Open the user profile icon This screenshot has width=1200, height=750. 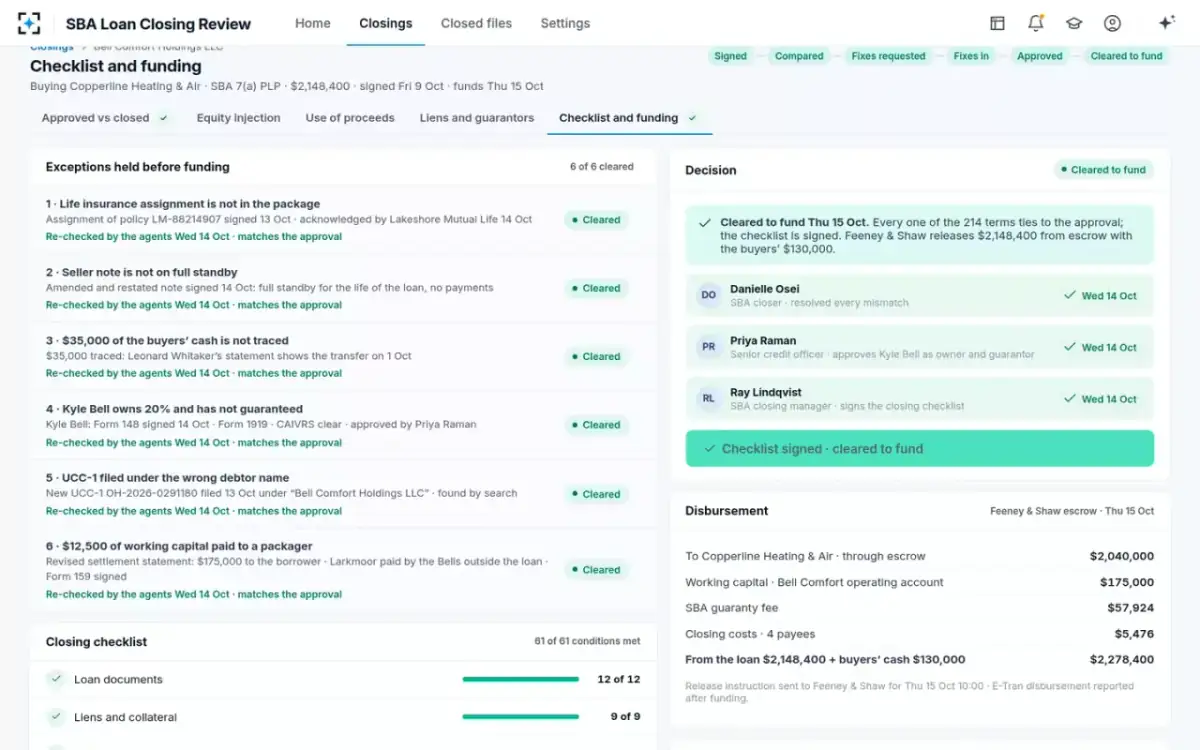[x=1112, y=23]
